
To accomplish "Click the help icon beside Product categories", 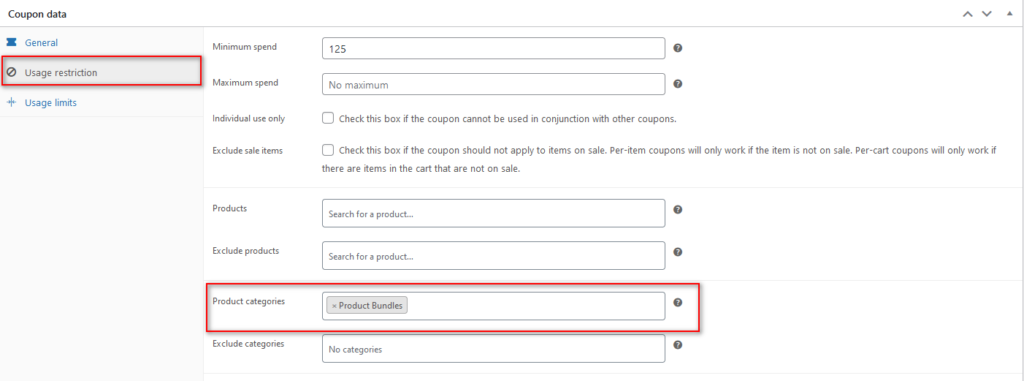I will [678, 303].
